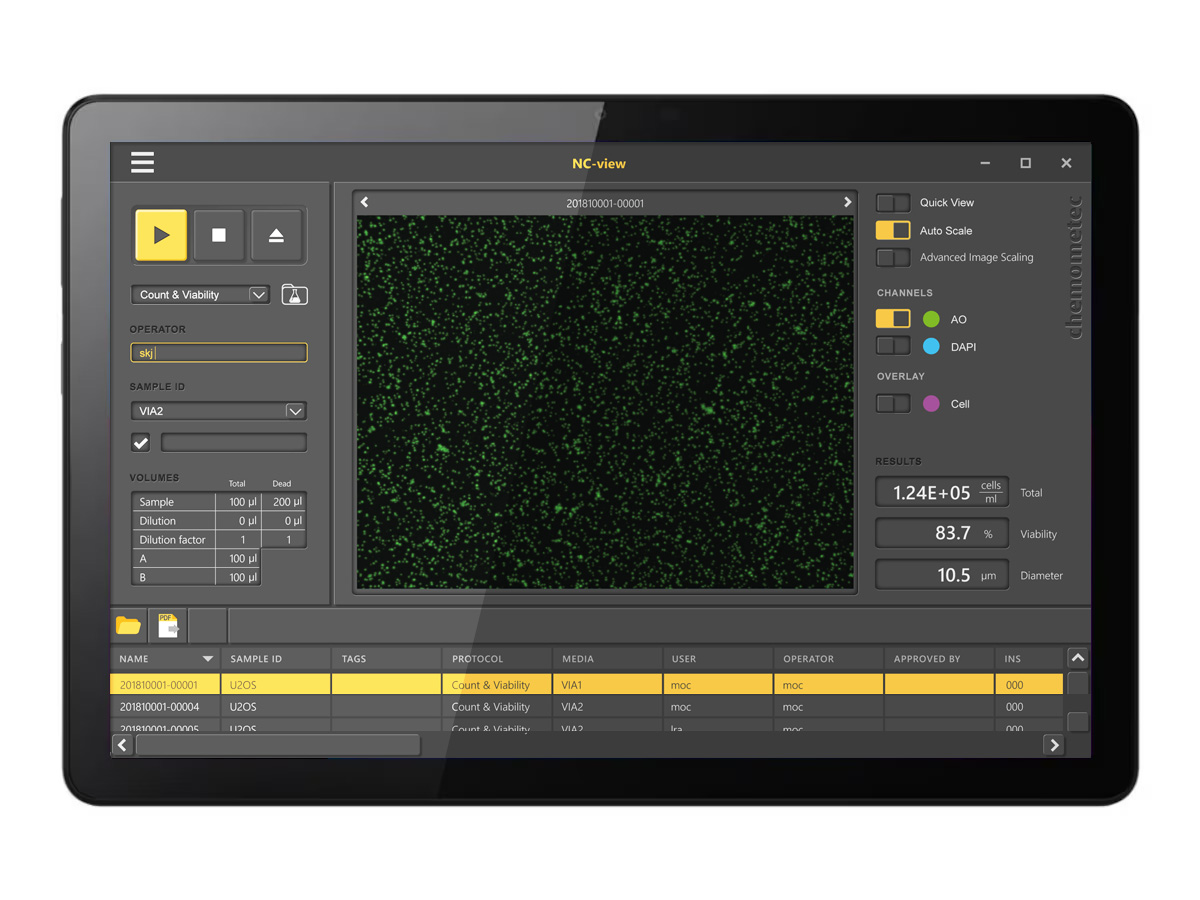Click the viability result 83.7 %

(942, 533)
